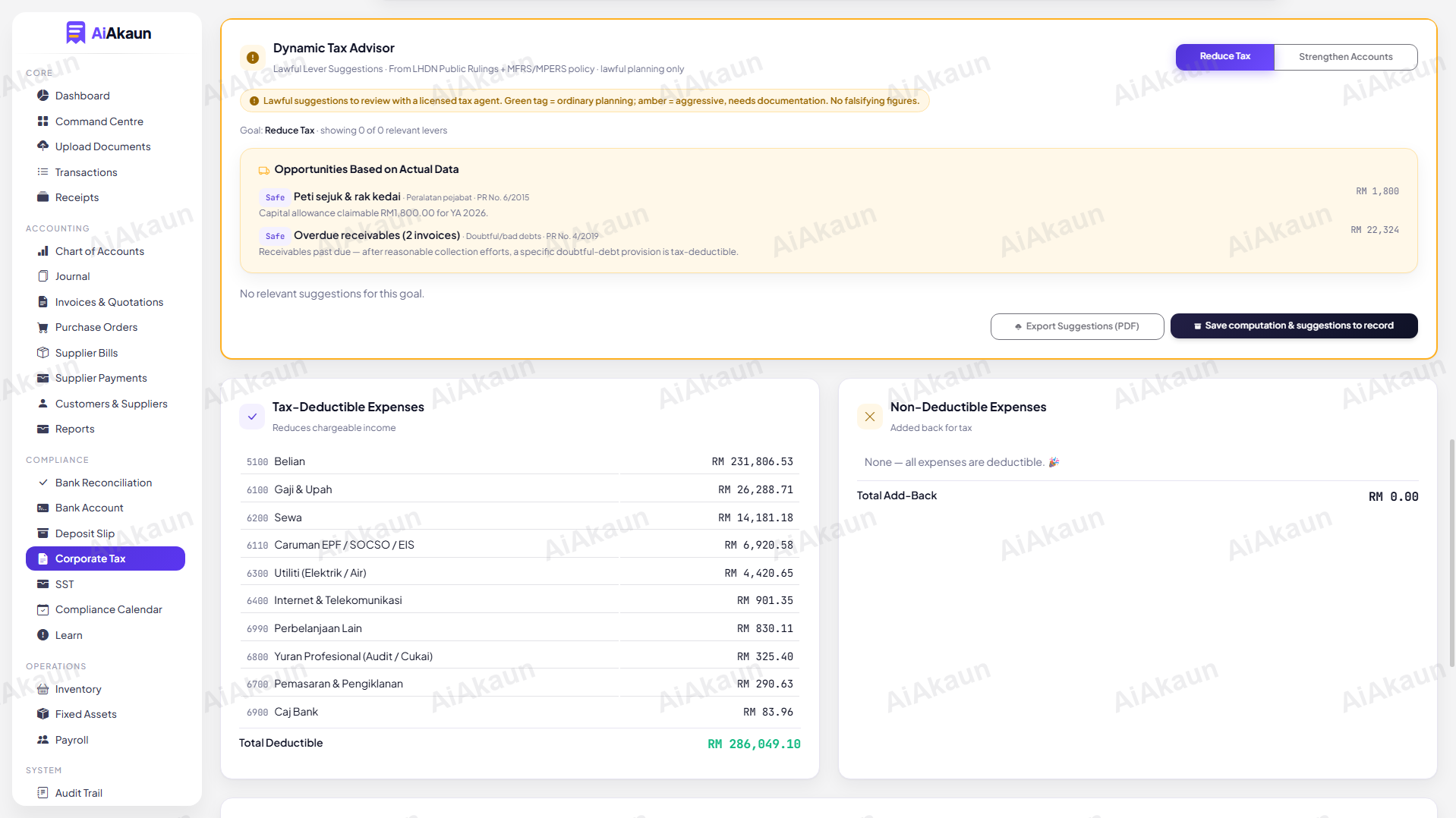The height and width of the screenshot is (818, 1456).
Task: Select the Reduce Tax goal toggle
Action: point(1224,57)
